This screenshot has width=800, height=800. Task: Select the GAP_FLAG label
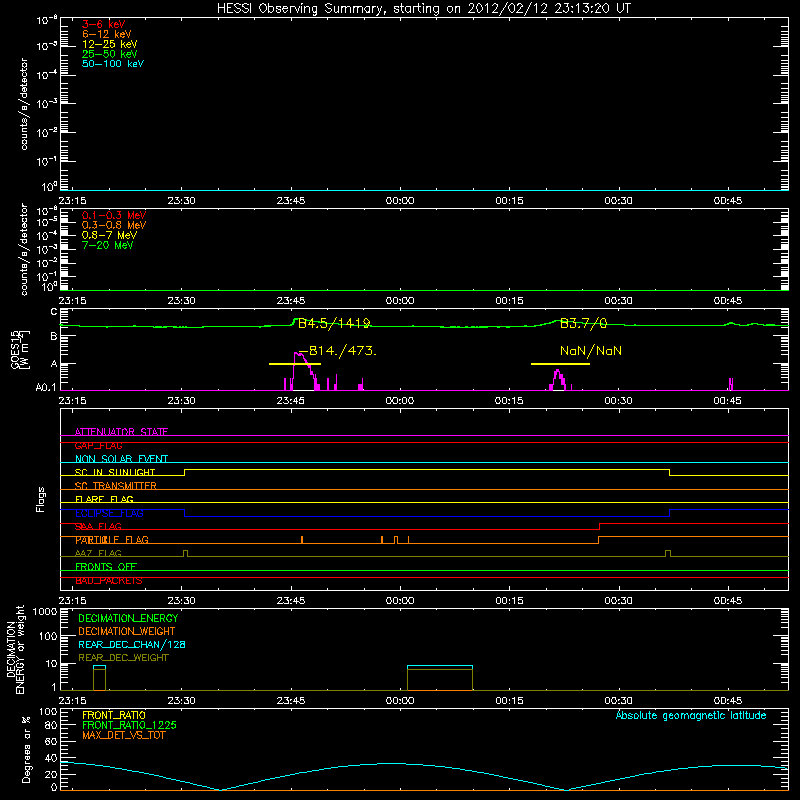click(x=98, y=445)
